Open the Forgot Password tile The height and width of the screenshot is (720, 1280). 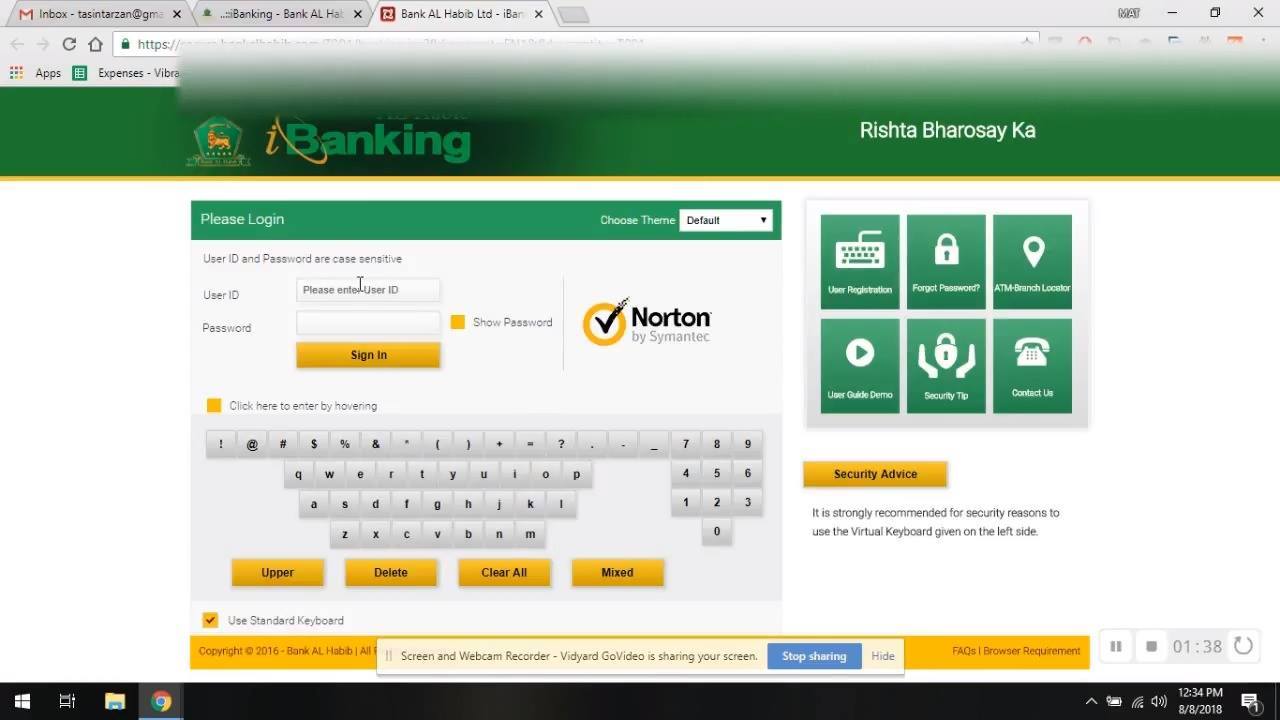946,262
